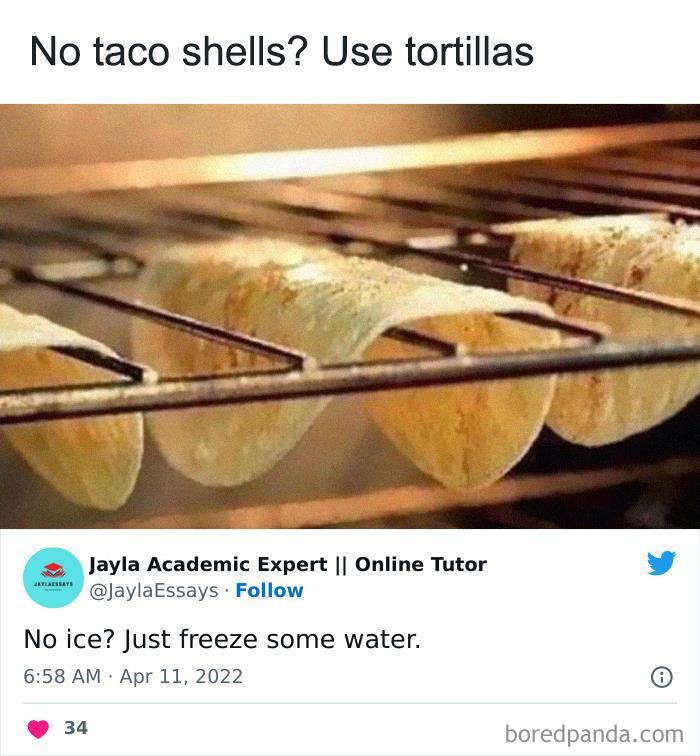Select the tweet text about freezing water
700x756 pixels.
pos(222,640)
